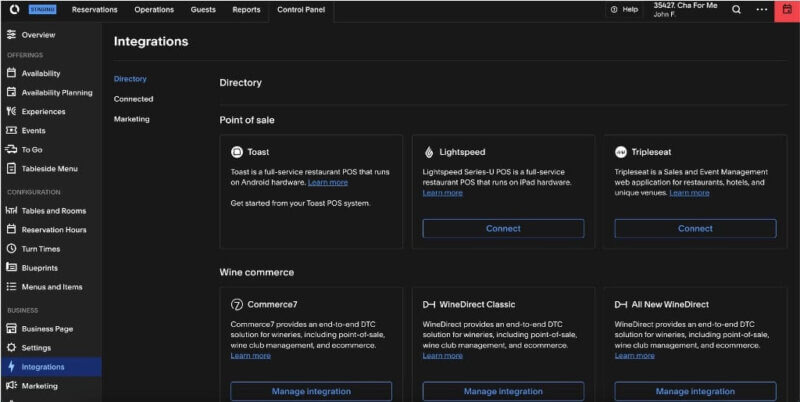Click the To Go delivery icon

pos(11,149)
